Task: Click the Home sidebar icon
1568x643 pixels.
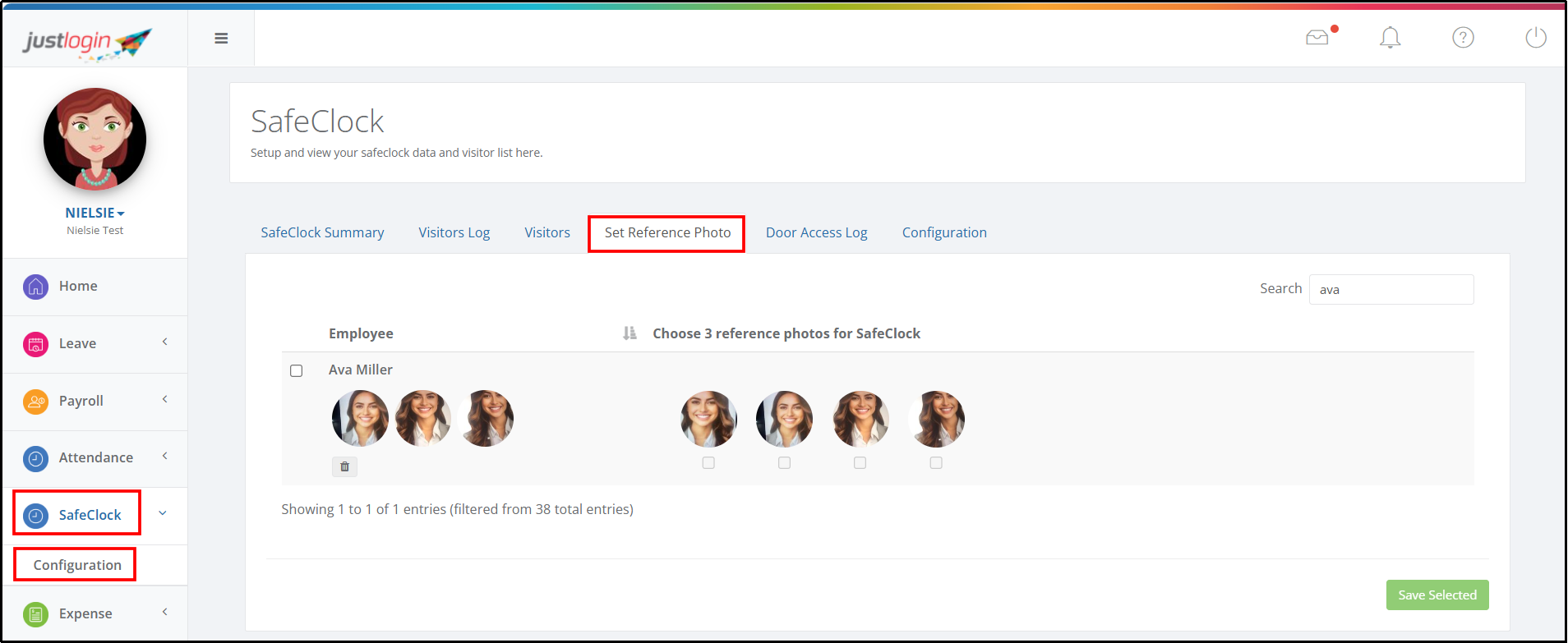Action: [35, 287]
